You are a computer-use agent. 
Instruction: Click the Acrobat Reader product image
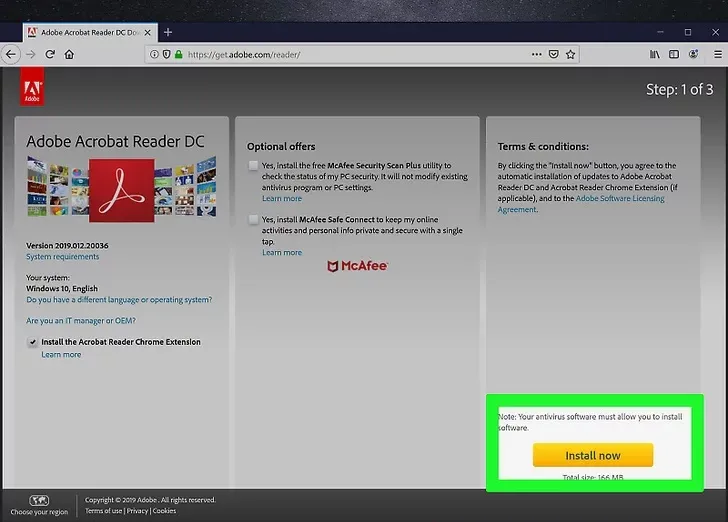(121, 189)
